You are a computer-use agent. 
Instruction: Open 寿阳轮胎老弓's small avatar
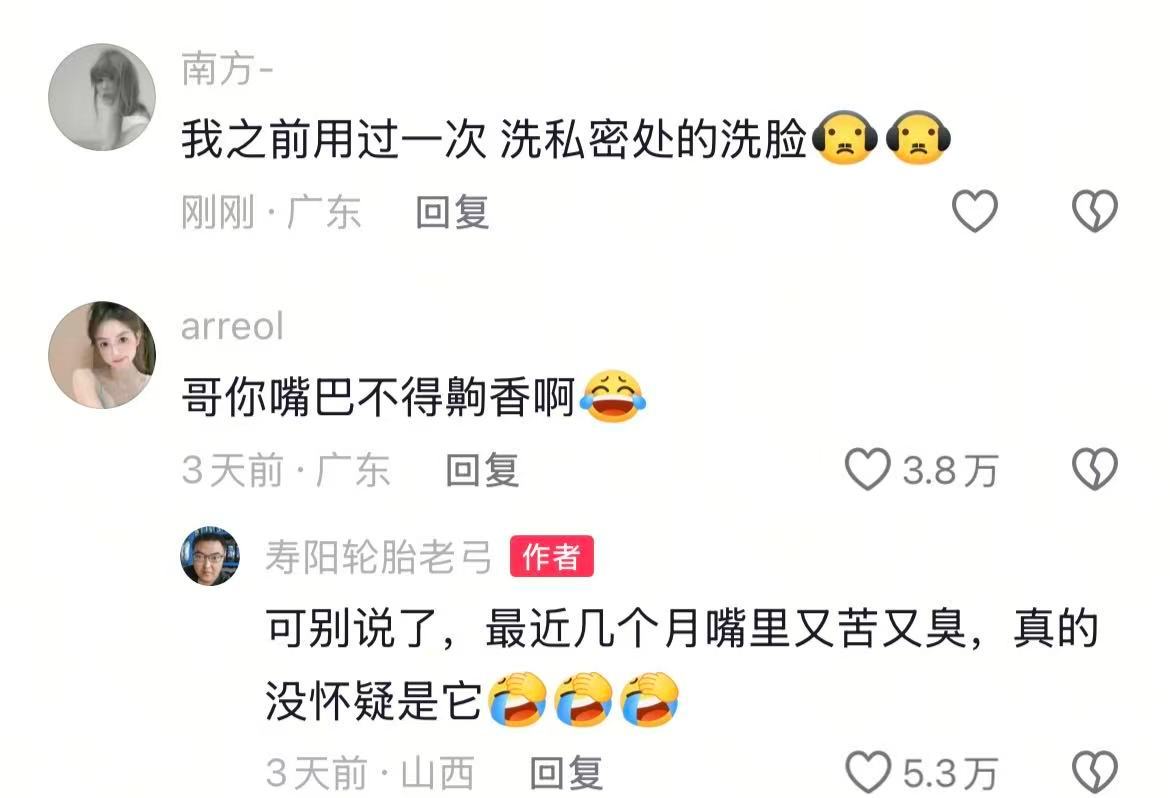click(210, 555)
